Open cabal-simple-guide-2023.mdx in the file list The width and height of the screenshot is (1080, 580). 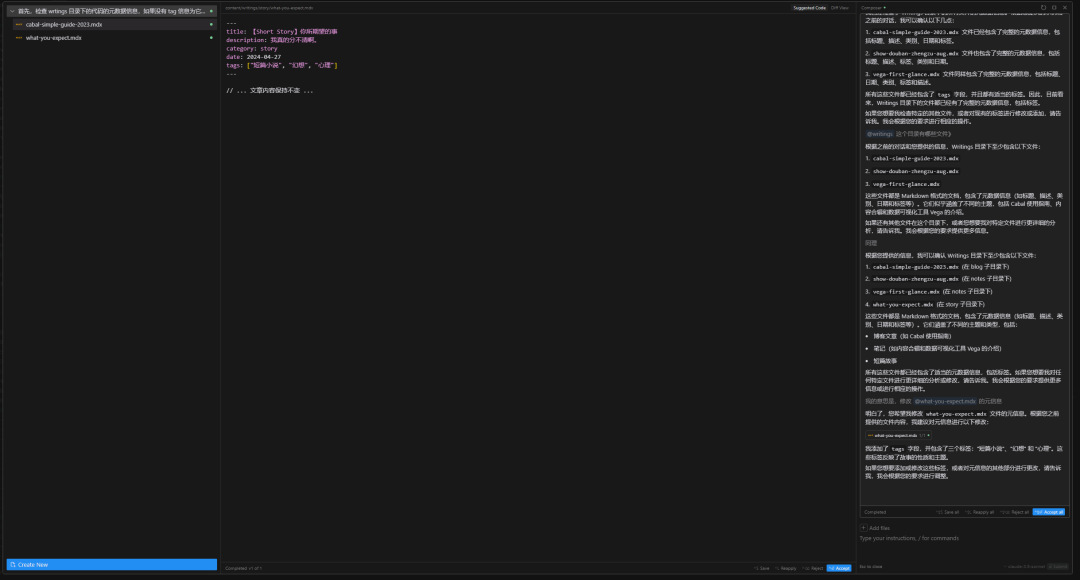[64, 24]
